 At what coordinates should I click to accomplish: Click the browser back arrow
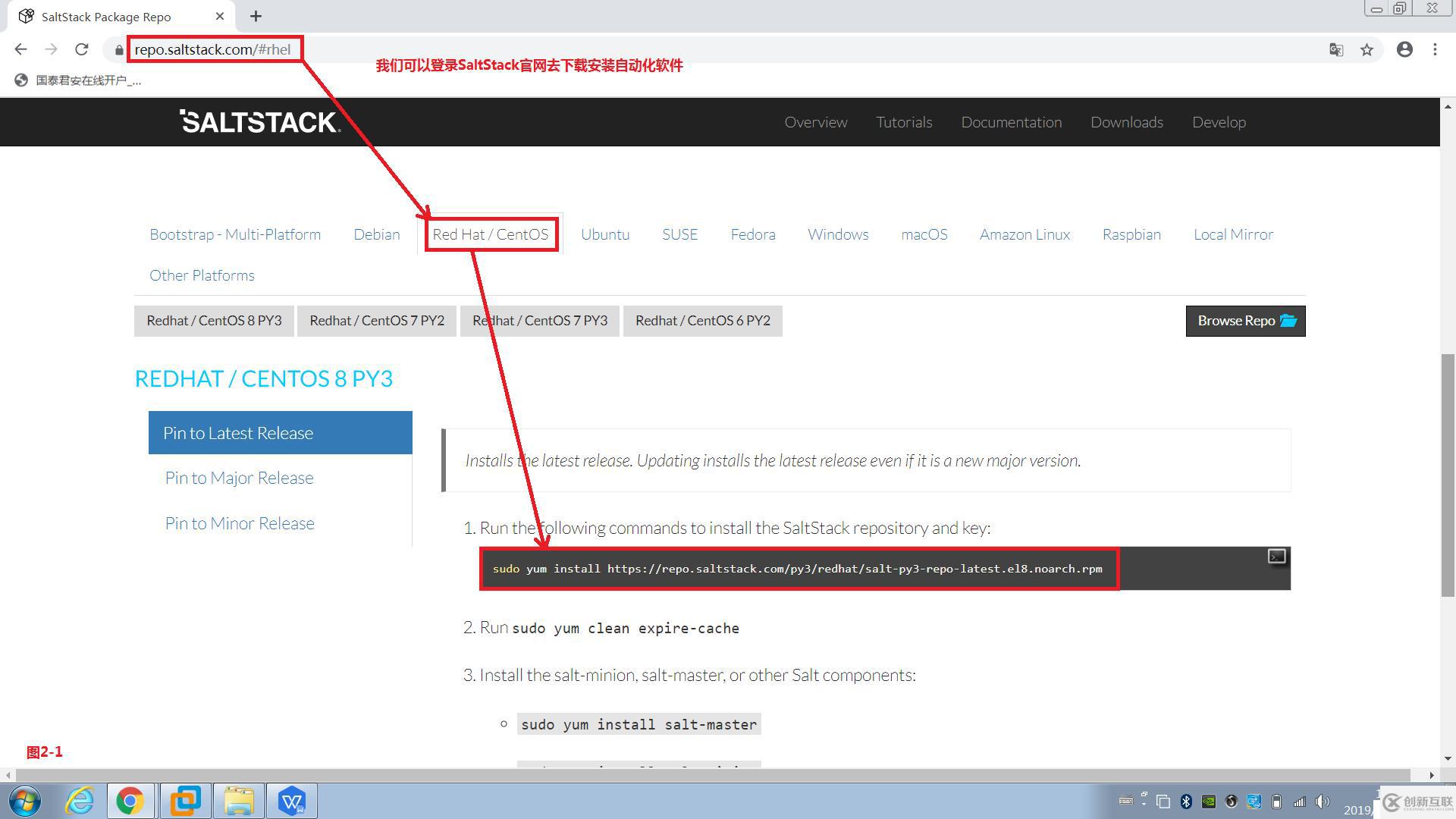click(20, 49)
